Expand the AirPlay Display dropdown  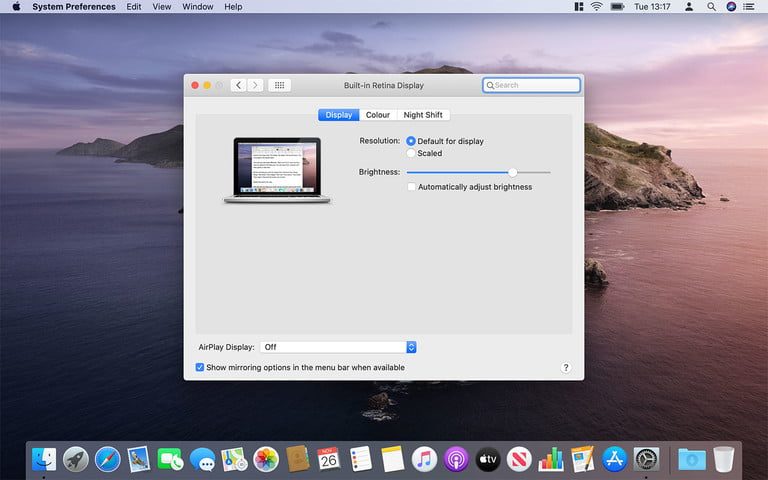click(x=338, y=347)
